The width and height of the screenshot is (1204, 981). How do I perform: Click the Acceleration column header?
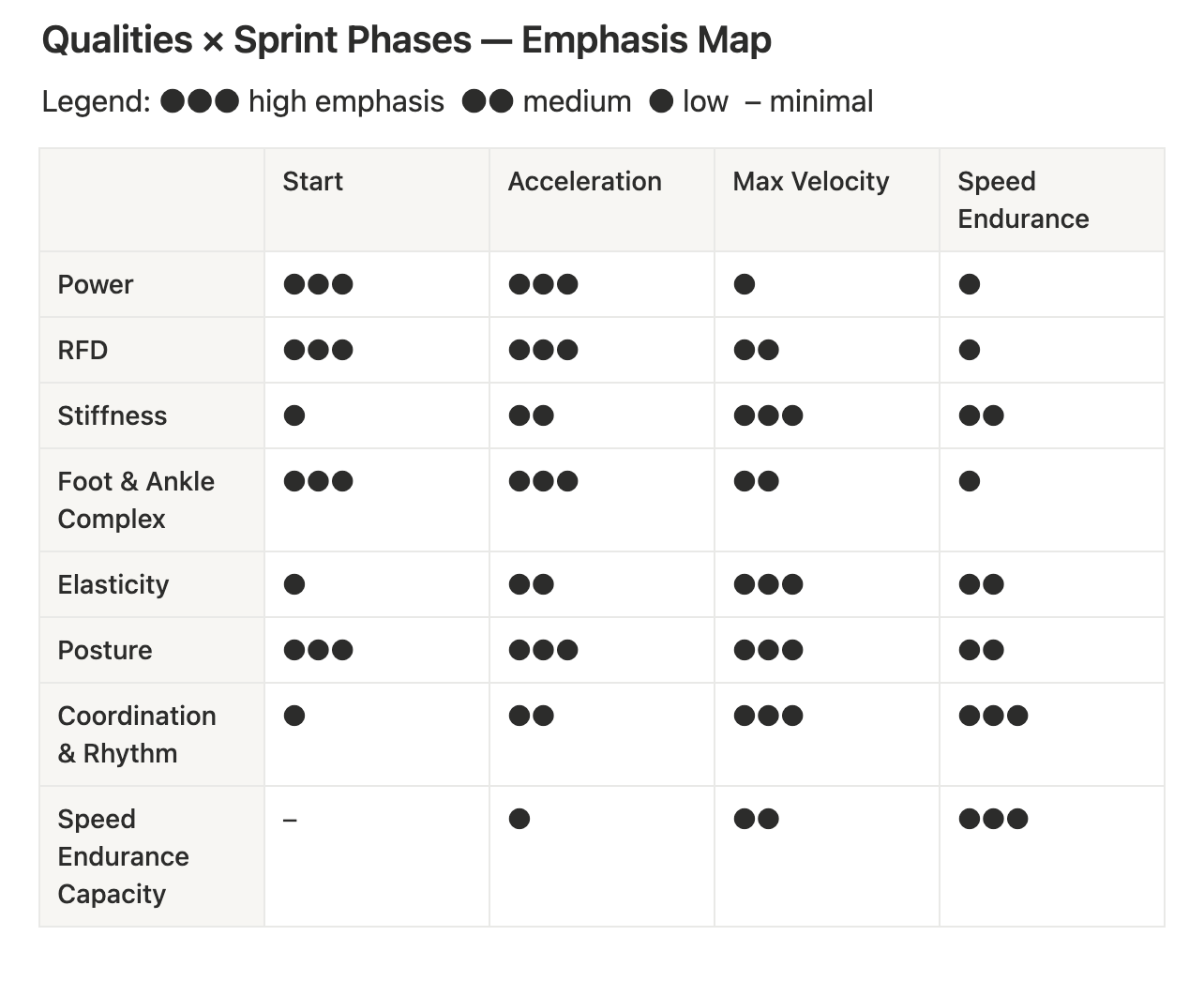tap(584, 181)
